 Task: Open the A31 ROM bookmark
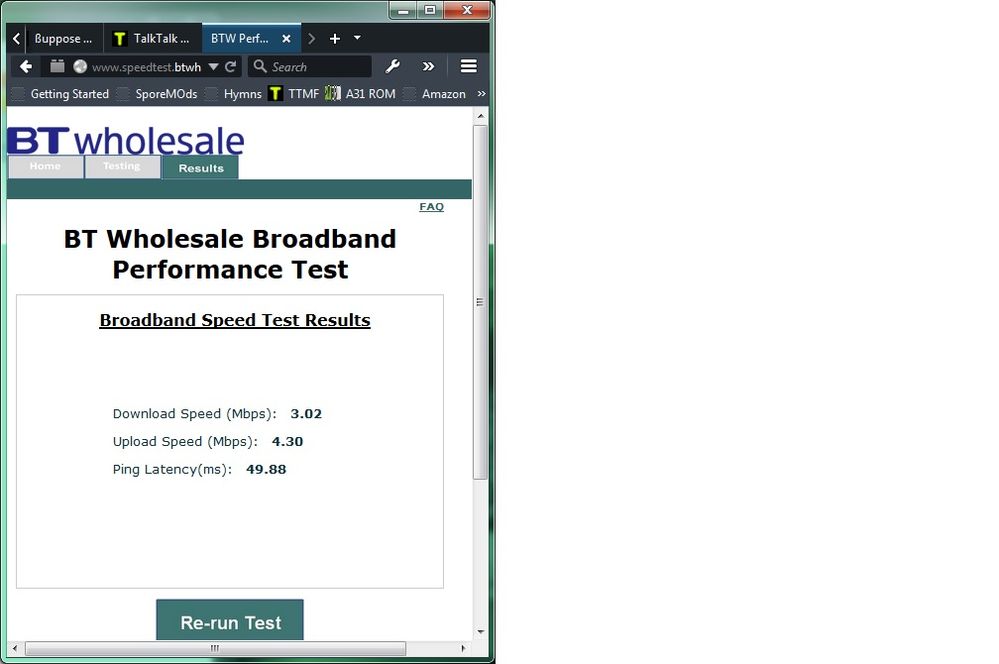(x=361, y=94)
